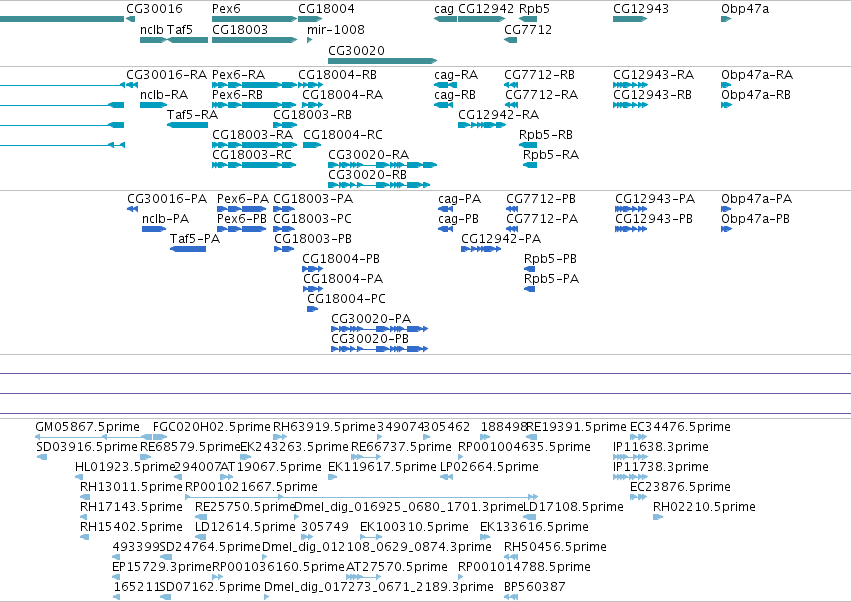The image size is (851, 602).
Task: Select EST "RH02210.5prime" label
Action: (704, 507)
